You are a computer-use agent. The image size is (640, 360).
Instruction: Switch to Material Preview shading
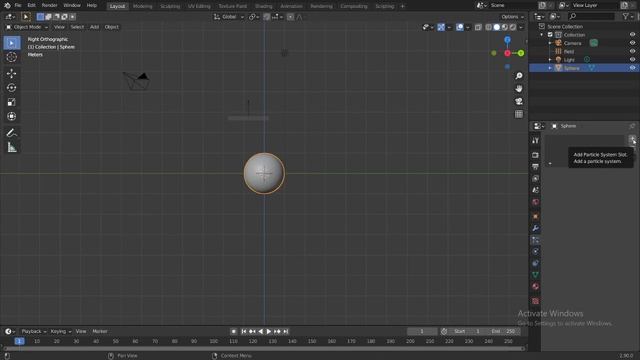tap(505, 27)
